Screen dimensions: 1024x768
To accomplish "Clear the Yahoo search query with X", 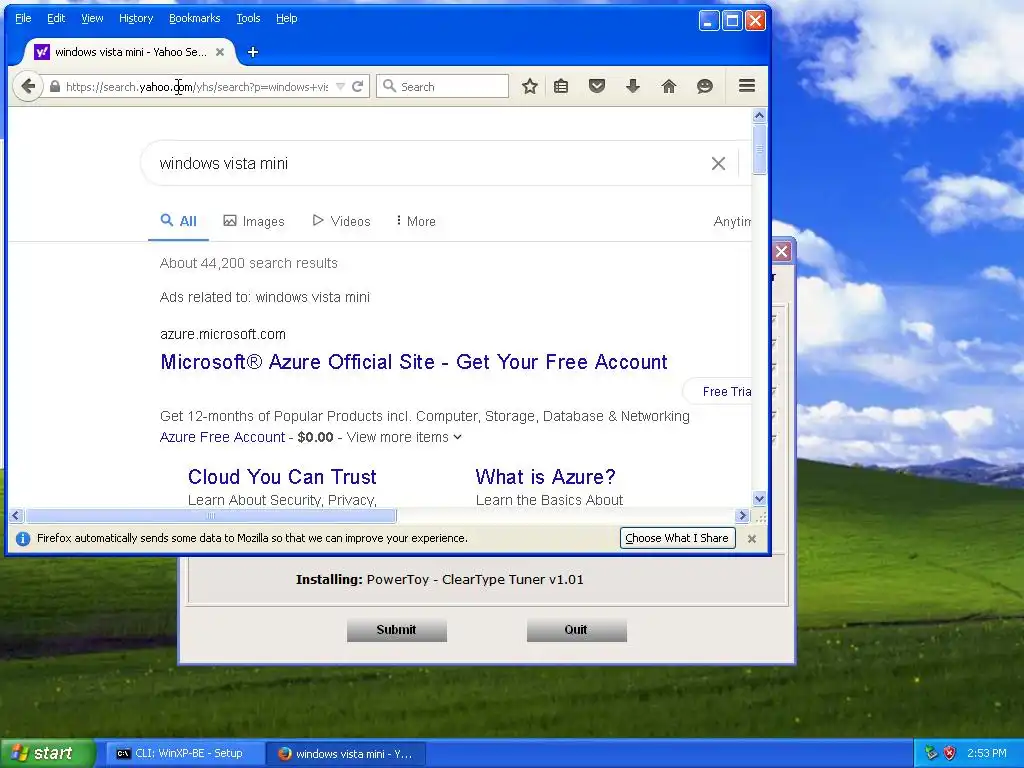I will click(718, 163).
